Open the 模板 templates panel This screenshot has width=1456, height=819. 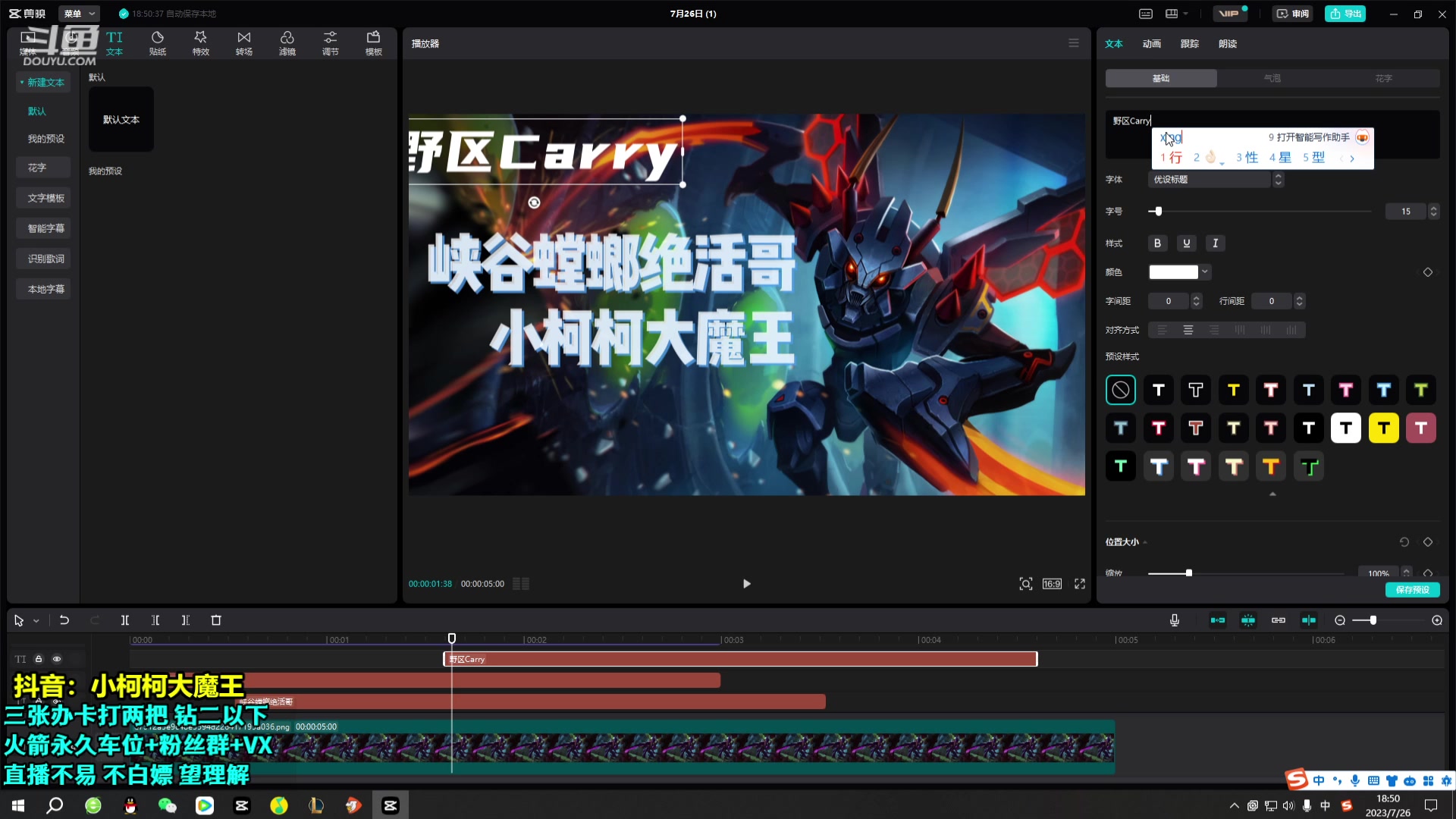click(x=374, y=43)
